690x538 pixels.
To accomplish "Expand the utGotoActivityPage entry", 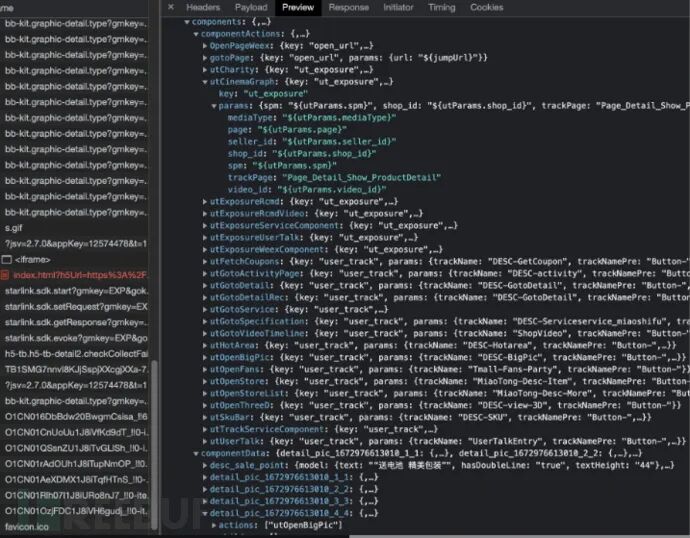I will [x=205, y=273].
